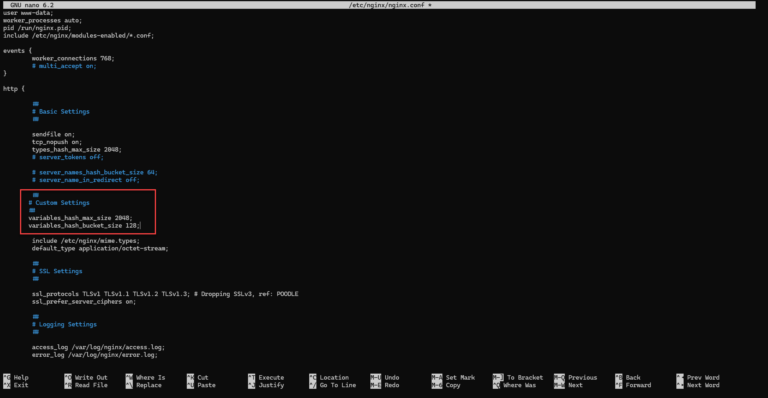This screenshot has height=398, width=768.
Task: Place cursor on 'worker_processes auto;' line
Action: tap(43, 21)
